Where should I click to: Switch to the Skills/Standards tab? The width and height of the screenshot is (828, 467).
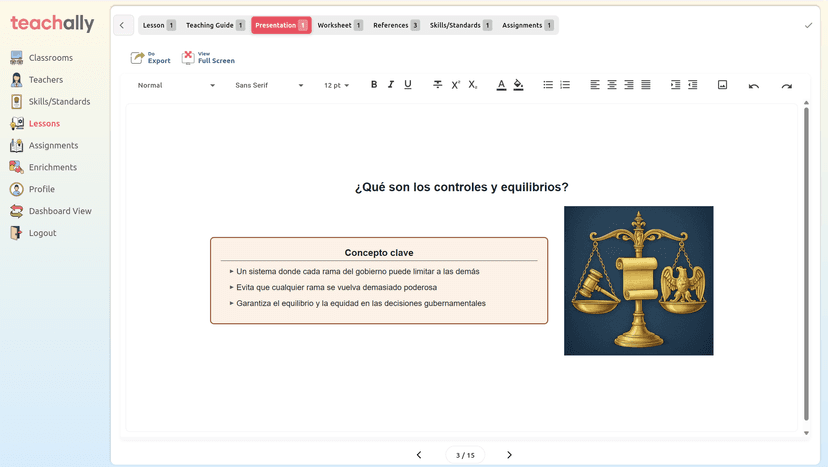[460, 25]
